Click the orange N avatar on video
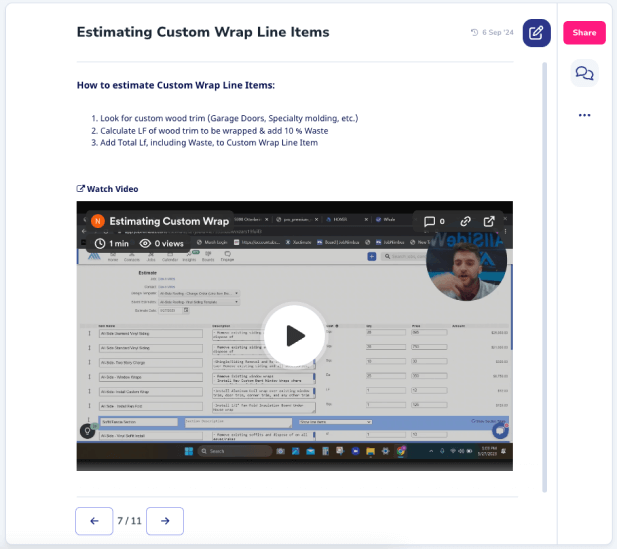617x549 pixels. [97, 221]
